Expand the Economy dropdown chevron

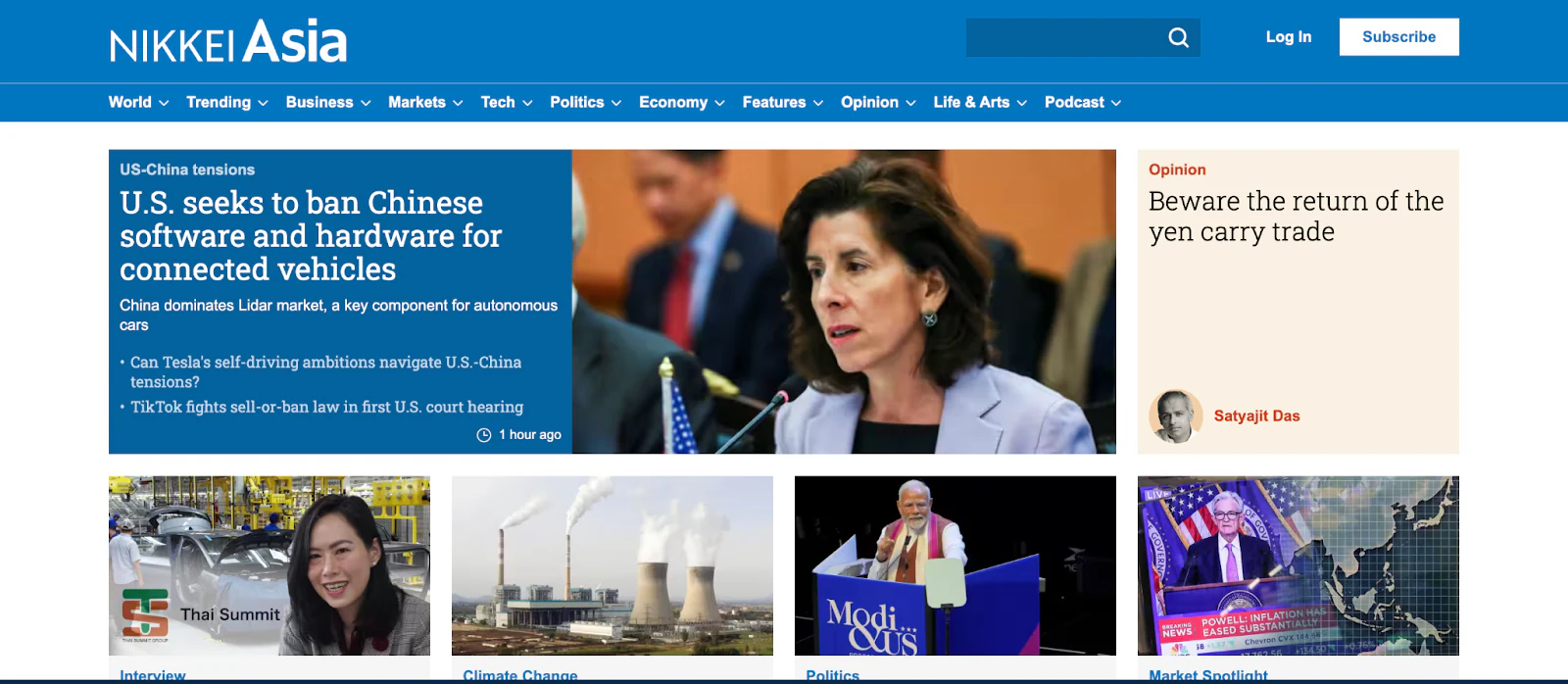(719, 103)
